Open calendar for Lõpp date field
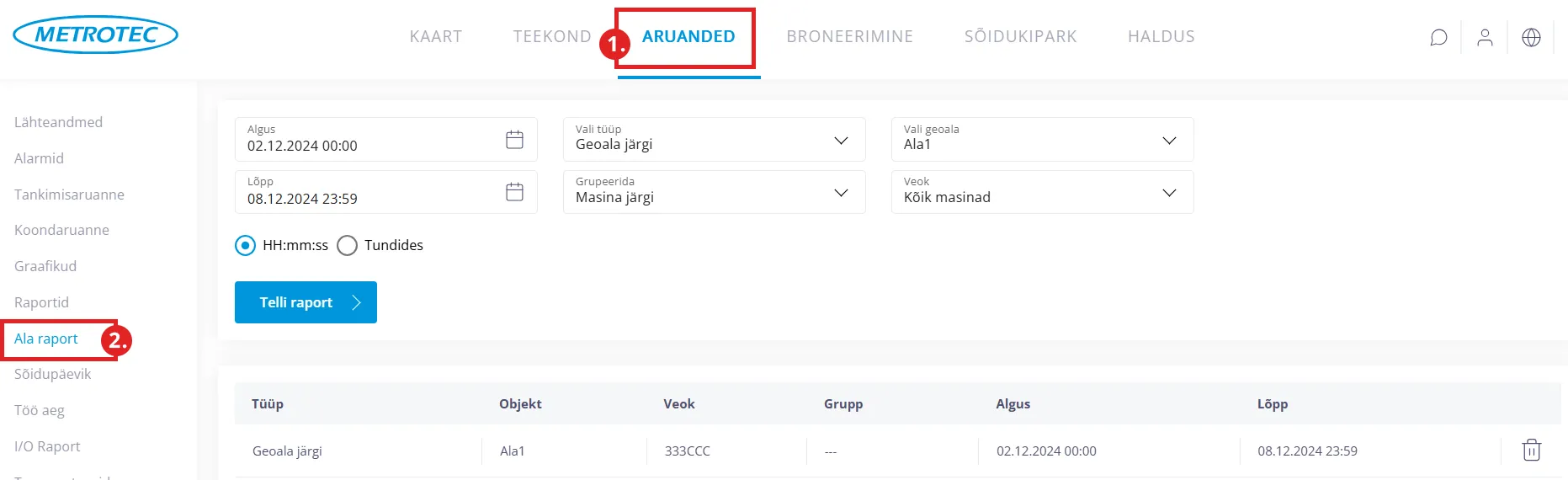 click(514, 192)
